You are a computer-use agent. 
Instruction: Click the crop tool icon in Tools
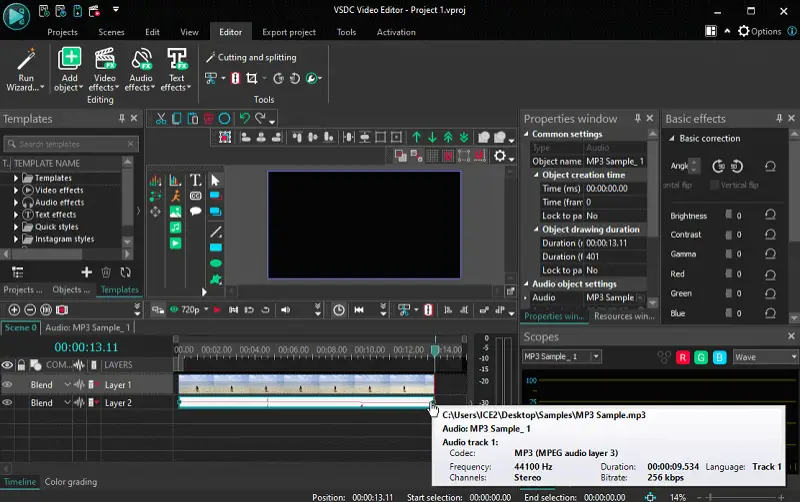coord(252,78)
